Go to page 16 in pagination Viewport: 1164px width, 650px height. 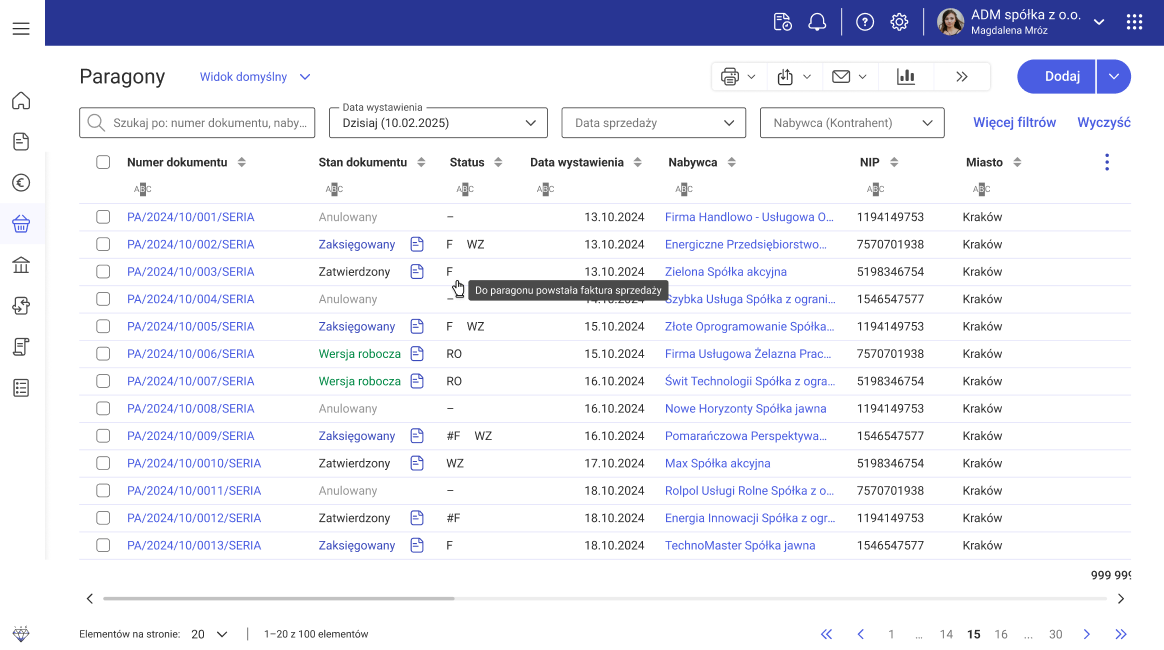[1001, 634]
